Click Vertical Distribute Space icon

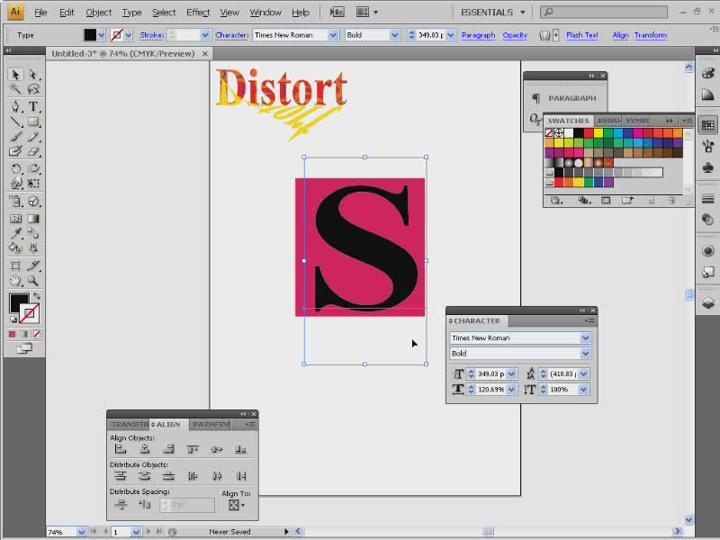(120, 505)
